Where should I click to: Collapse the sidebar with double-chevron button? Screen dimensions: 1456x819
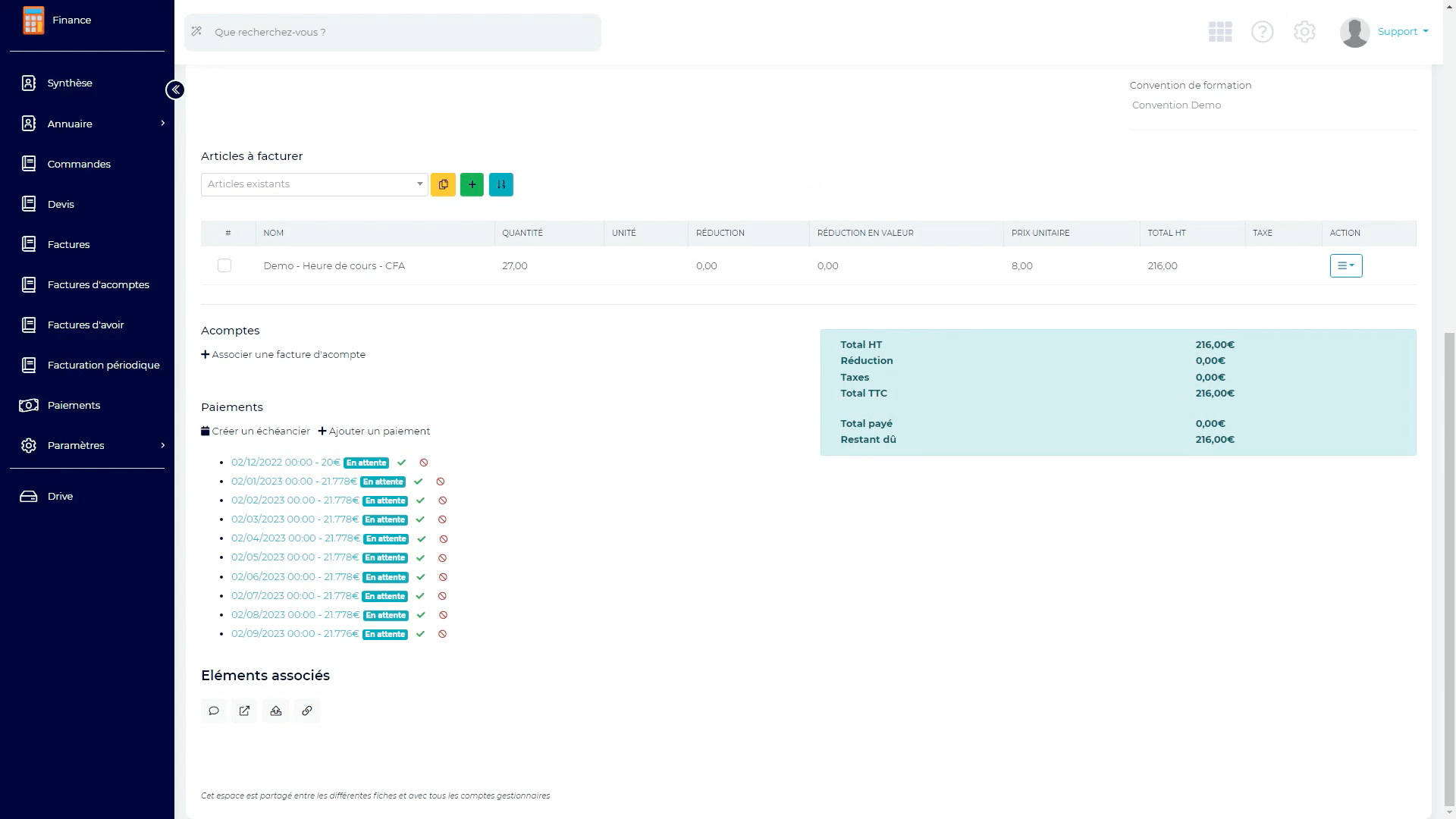click(x=175, y=90)
